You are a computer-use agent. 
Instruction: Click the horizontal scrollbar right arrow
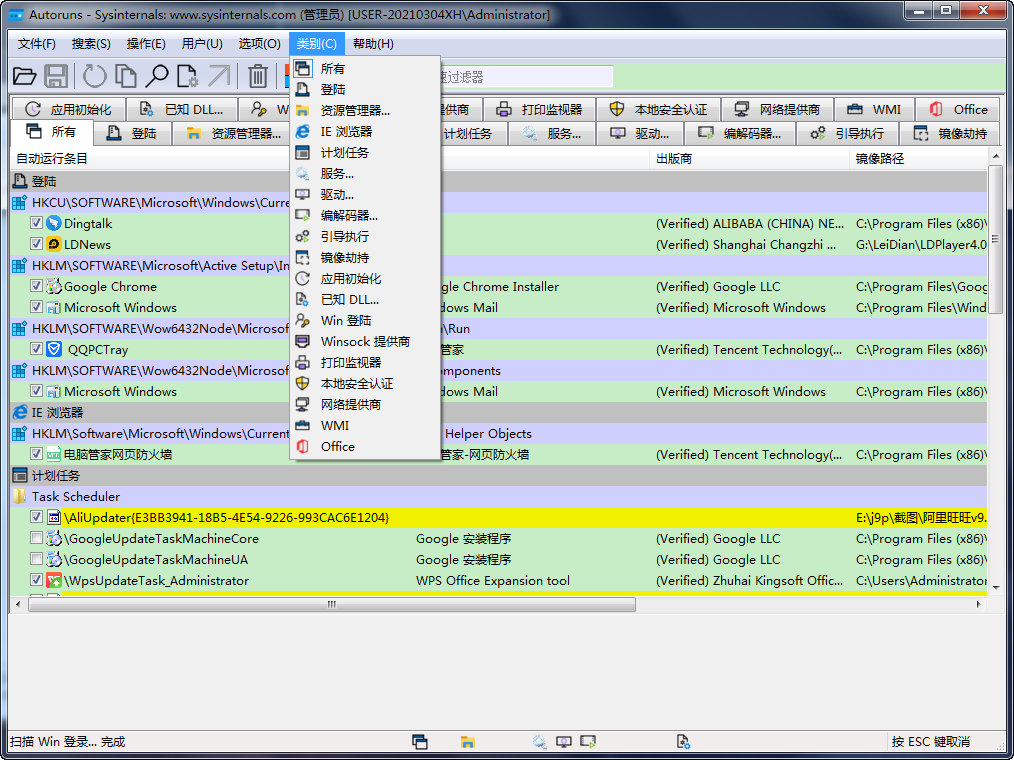[x=978, y=604]
